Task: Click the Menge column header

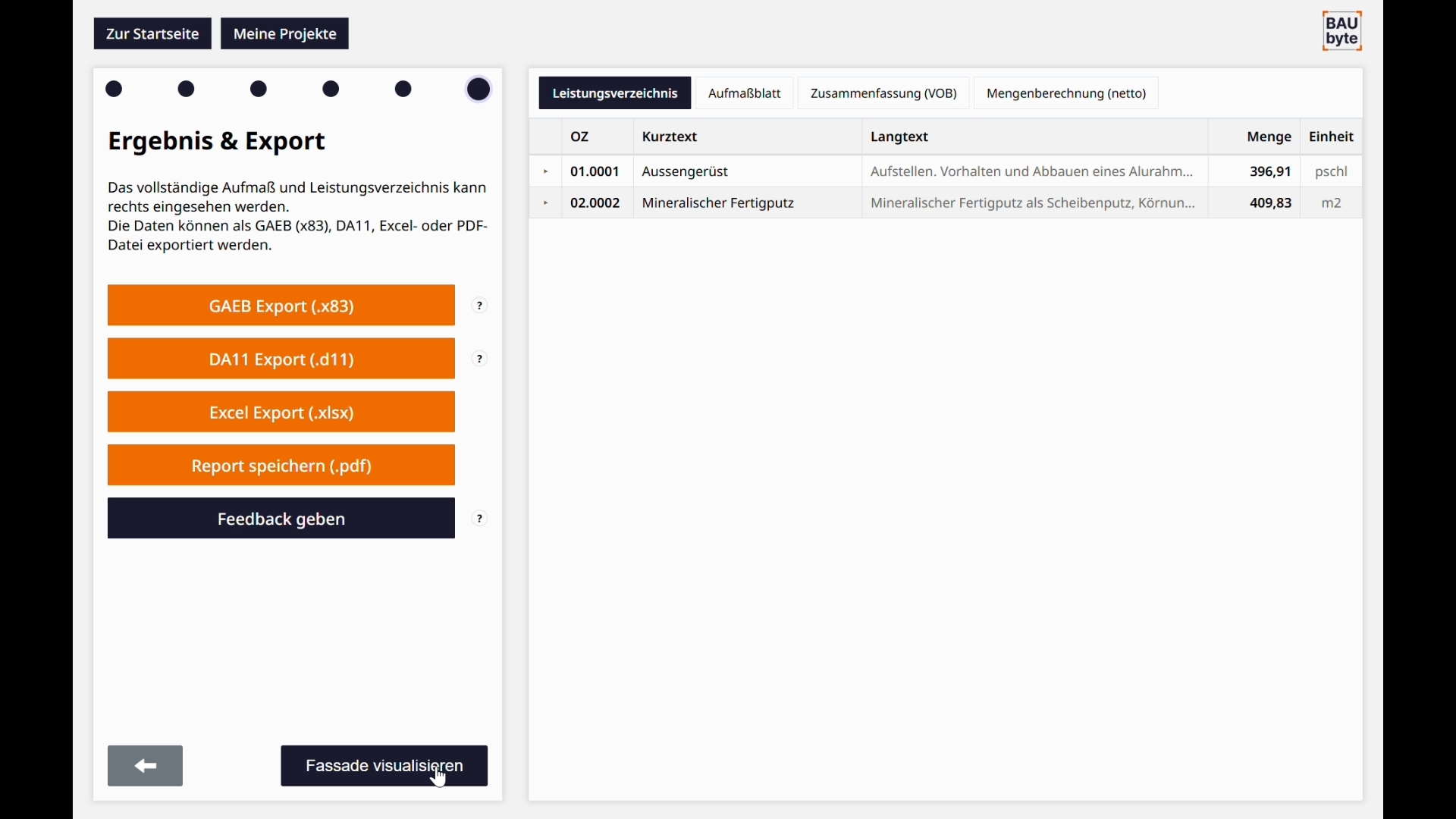Action: 1256,137
